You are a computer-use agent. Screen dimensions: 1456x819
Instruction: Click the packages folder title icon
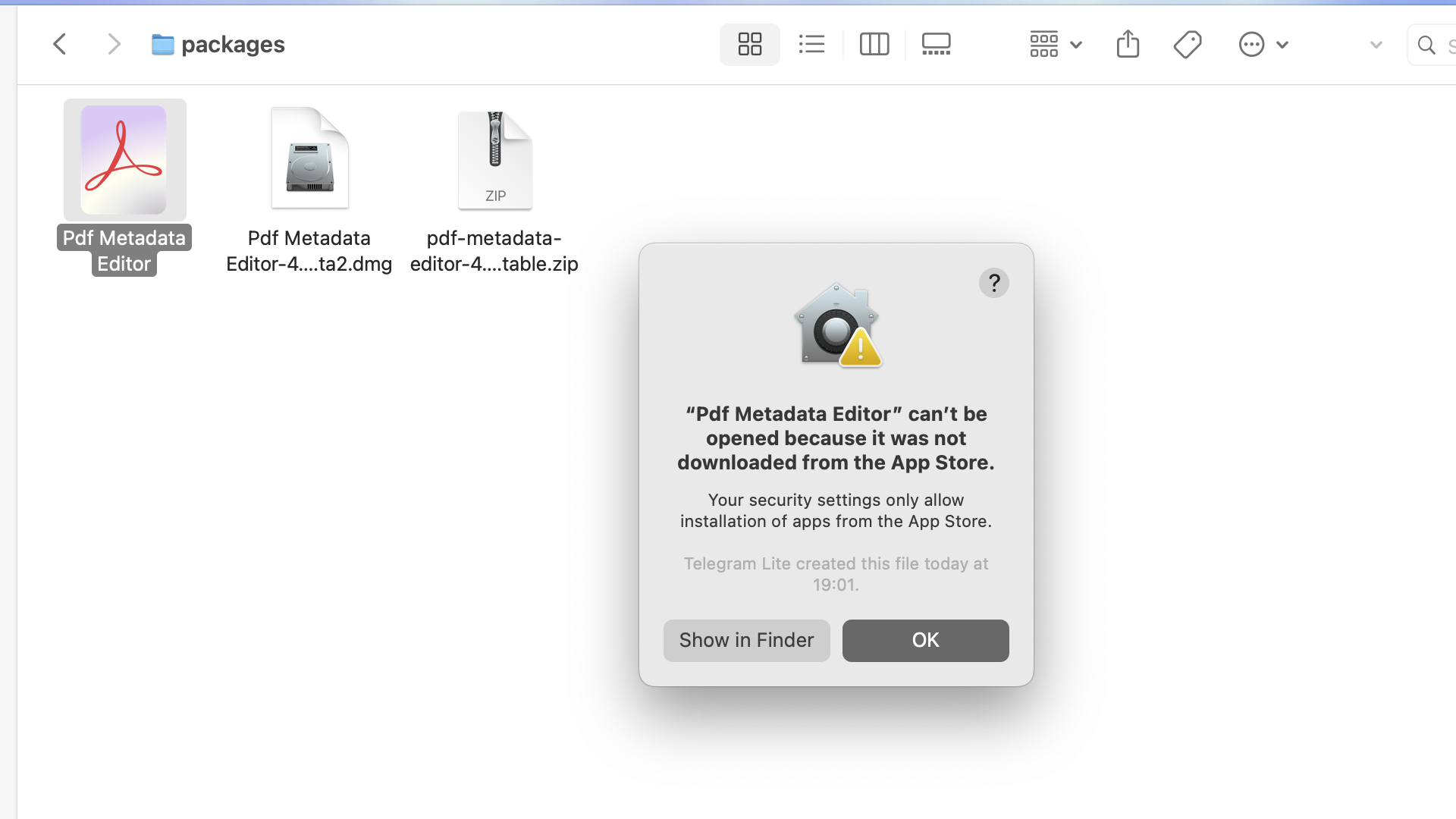click(x=162, y=45)
